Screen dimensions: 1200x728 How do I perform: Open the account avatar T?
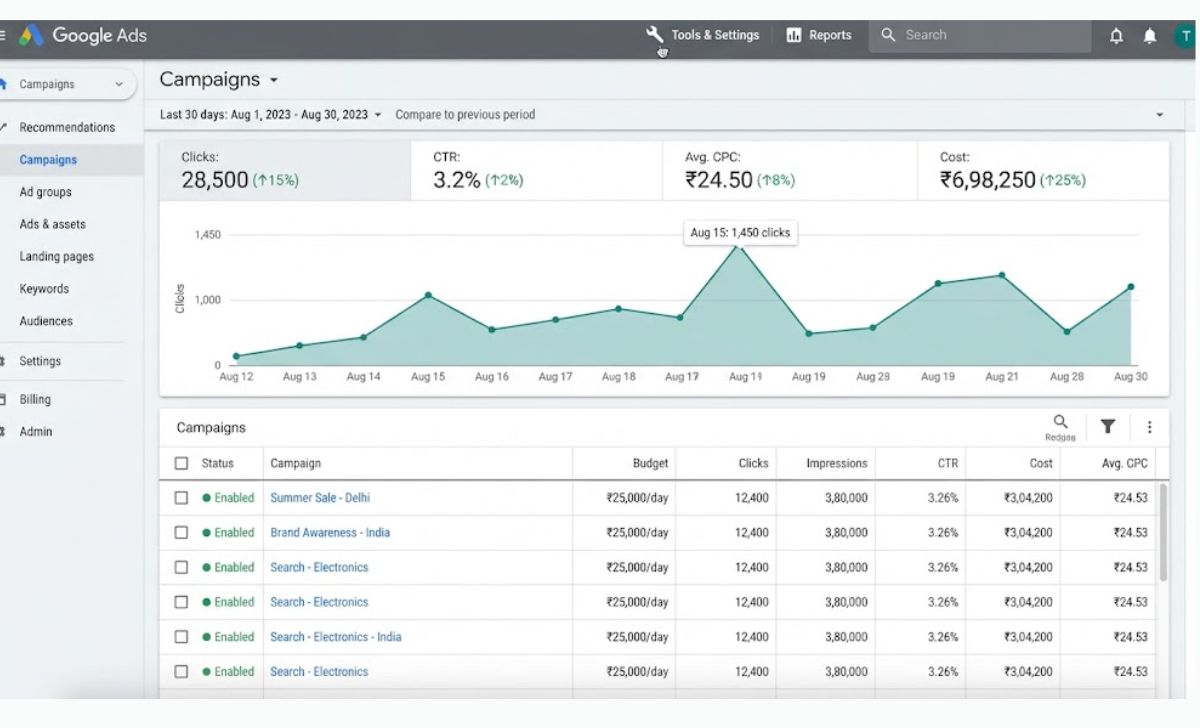tap(1185, 36)
